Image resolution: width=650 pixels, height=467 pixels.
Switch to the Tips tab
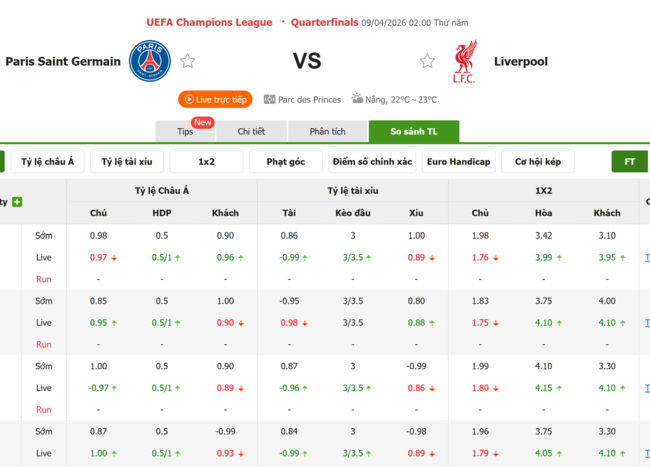[x=186, y=131]
